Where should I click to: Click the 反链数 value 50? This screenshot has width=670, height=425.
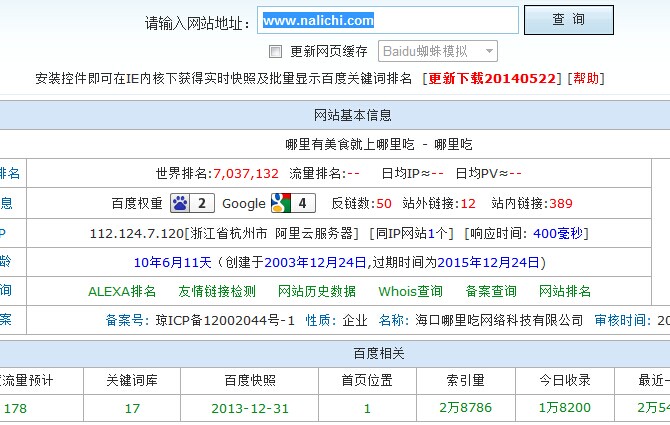(x=384, y=204)
